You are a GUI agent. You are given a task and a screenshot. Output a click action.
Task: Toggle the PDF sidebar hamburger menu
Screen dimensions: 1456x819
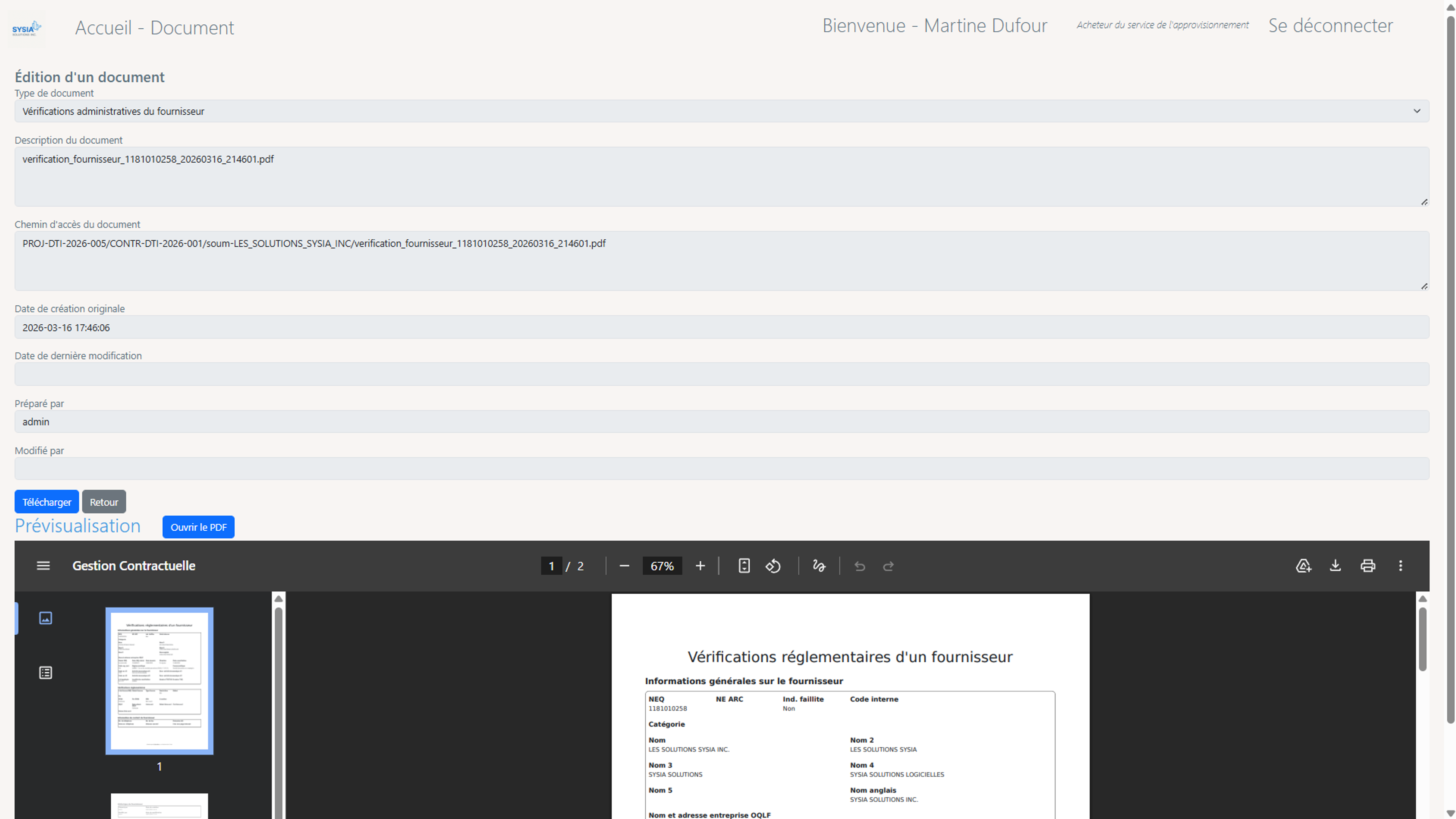(x=43, y=566)
